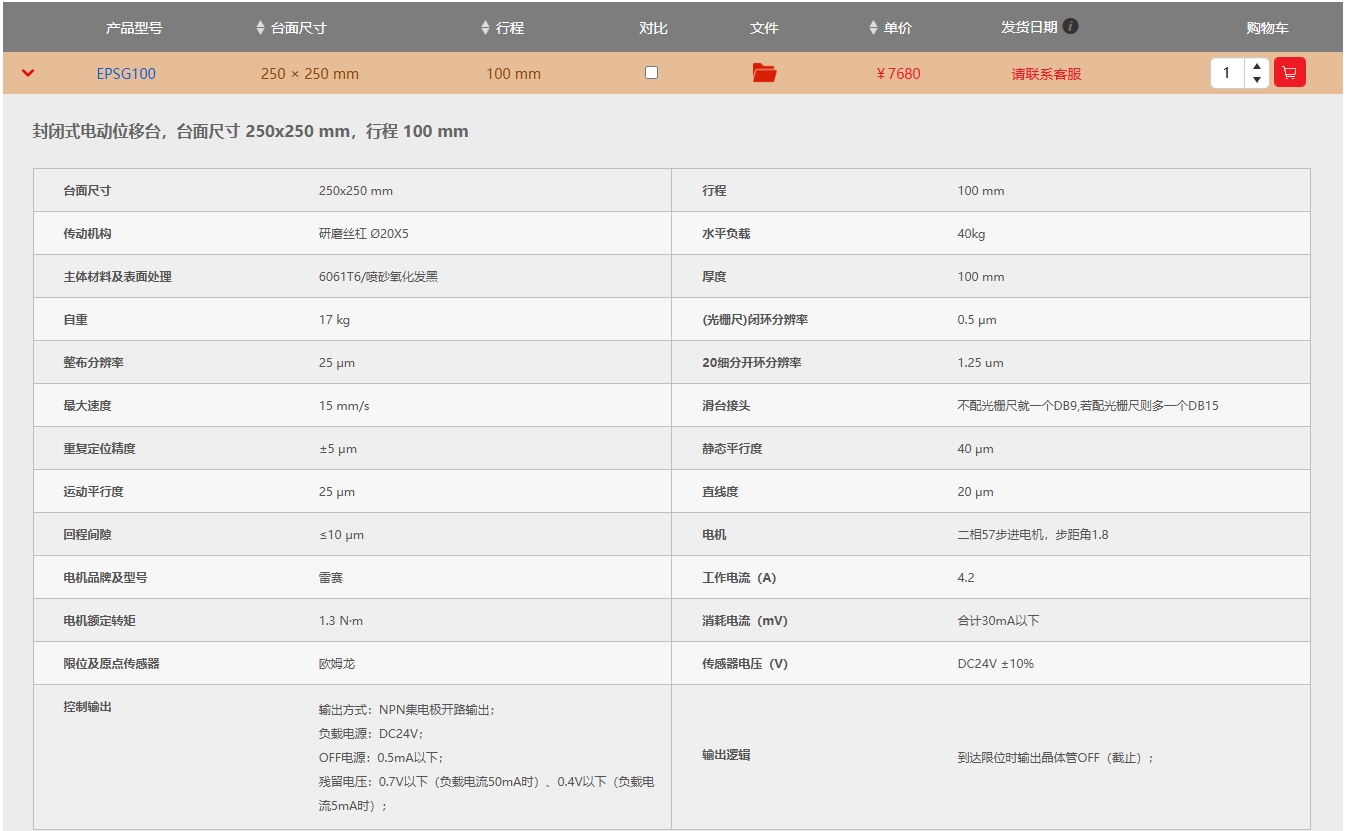Select the 对比 column header
Screen dimensions: 1348x831
coord(653,28)
